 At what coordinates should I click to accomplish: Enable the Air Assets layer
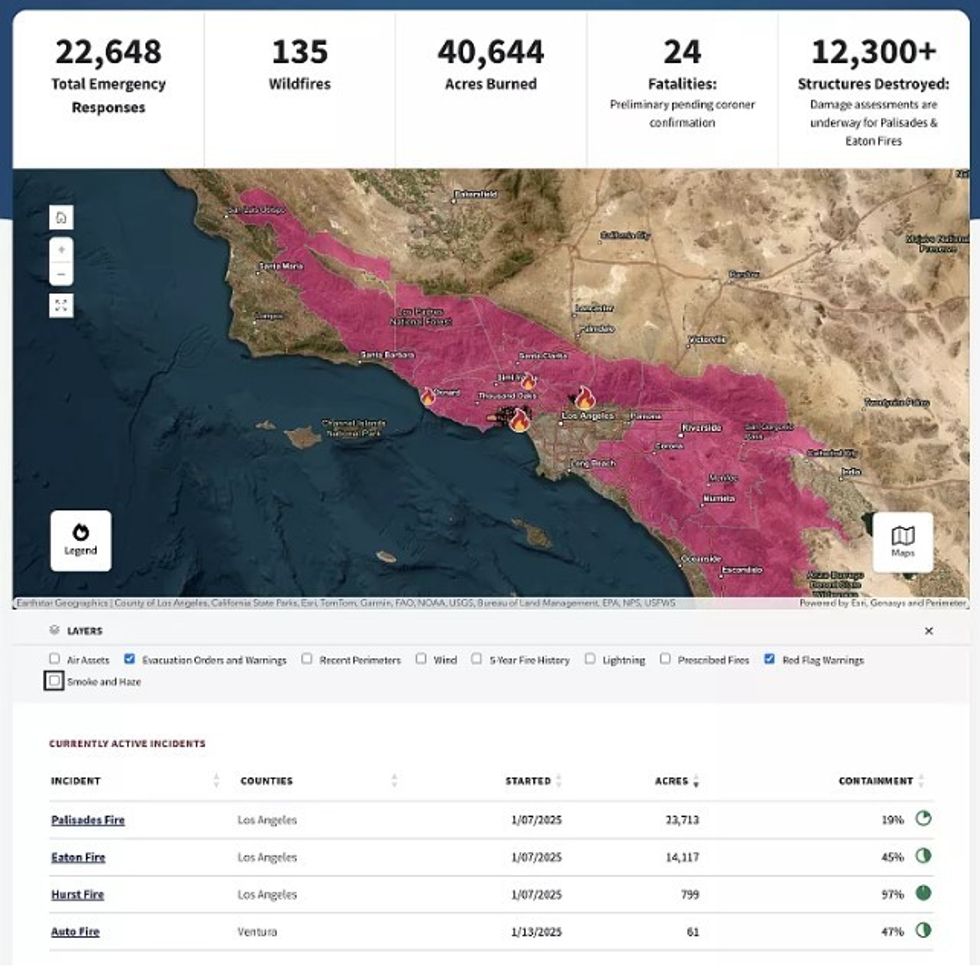pos(55,659)
